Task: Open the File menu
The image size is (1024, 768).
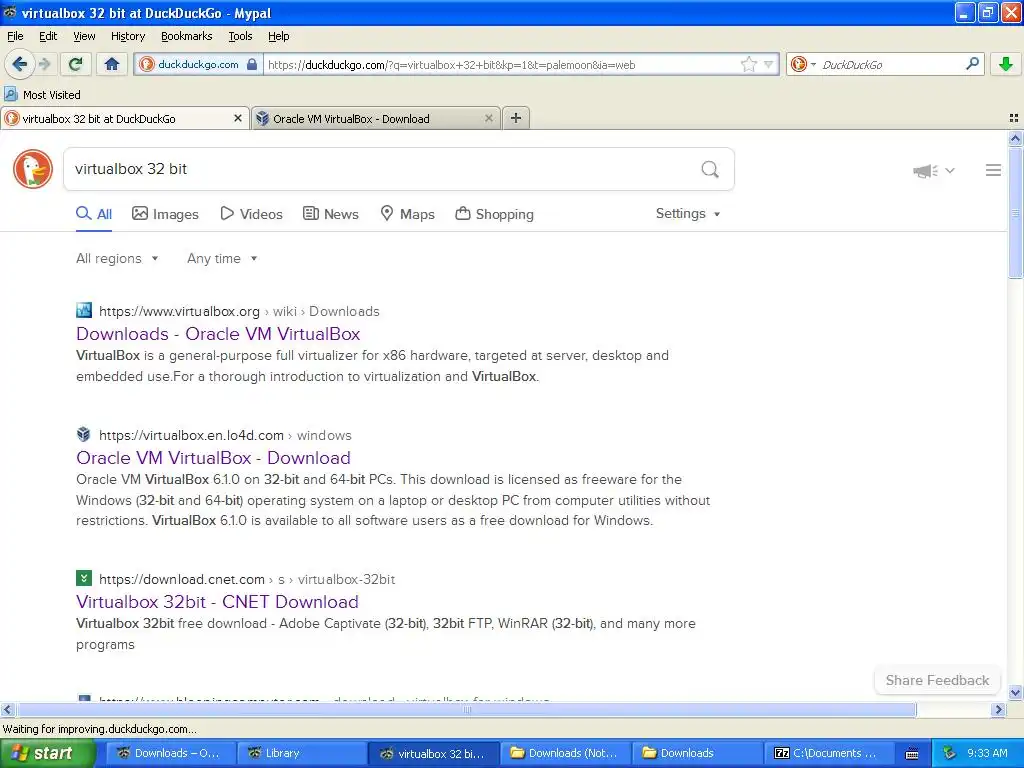Action: click(x=15, y=36)
